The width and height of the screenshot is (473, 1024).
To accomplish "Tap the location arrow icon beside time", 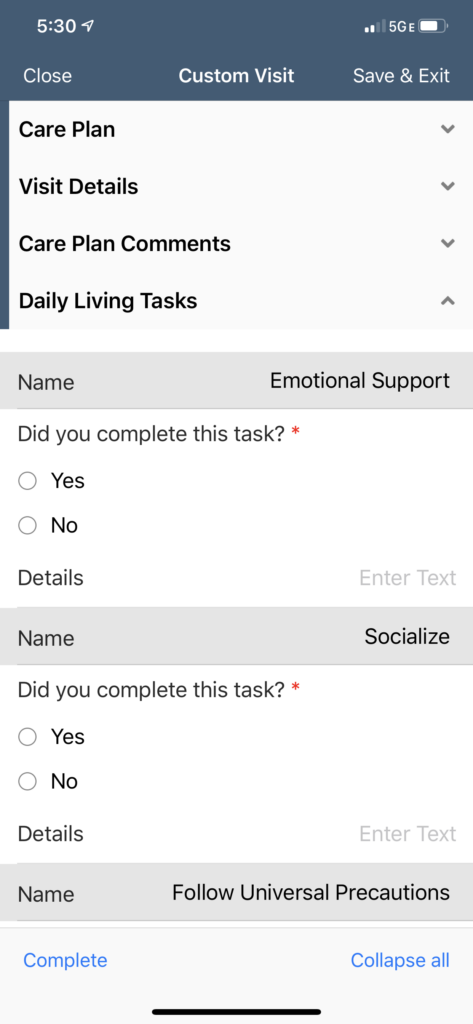I will (x=88, y=26).
